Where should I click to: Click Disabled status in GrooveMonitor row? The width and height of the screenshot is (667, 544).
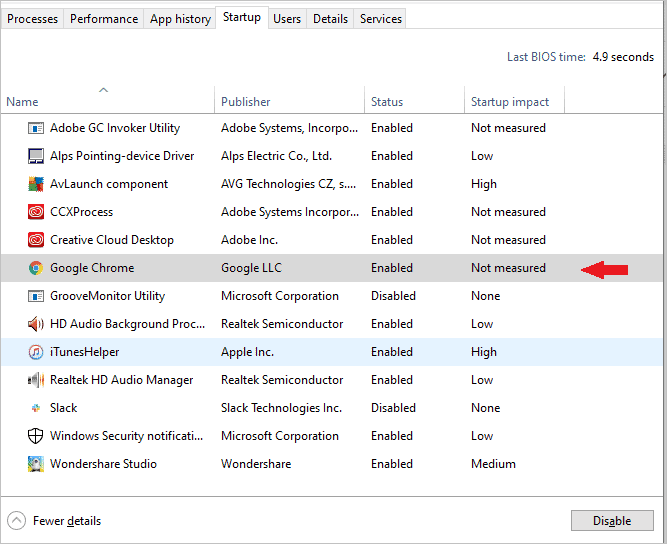click(393, 296)
